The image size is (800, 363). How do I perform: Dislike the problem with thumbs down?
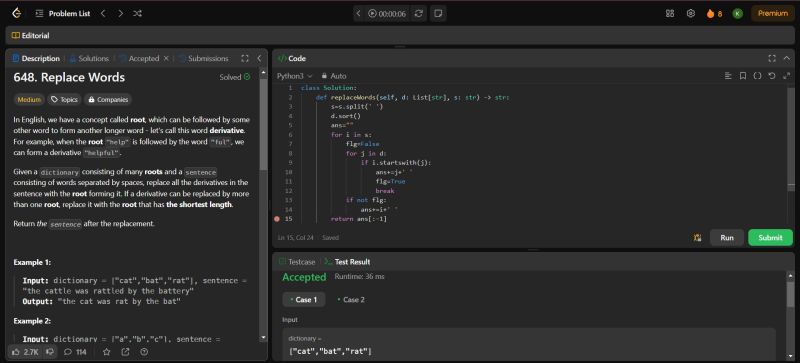[x=49, y=352]
